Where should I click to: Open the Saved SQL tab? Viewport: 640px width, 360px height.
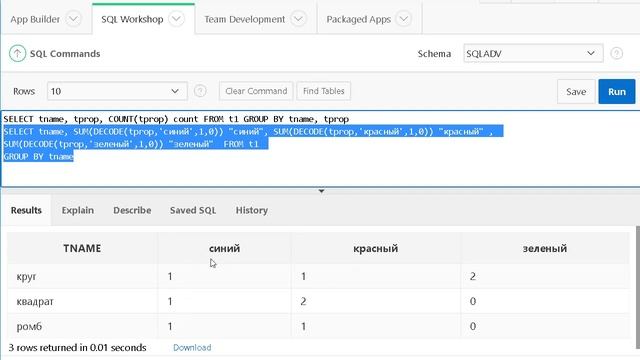coord(193,210)
